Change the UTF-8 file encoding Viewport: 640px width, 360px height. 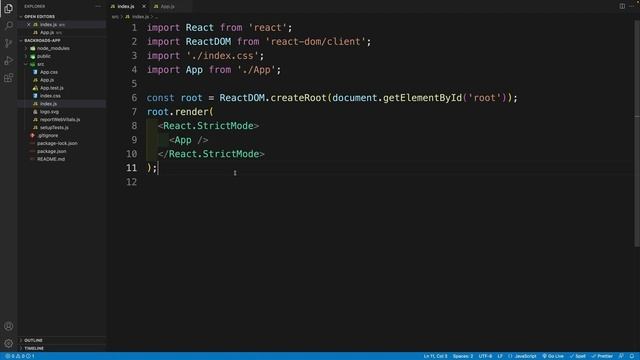[x=485, y=356]
